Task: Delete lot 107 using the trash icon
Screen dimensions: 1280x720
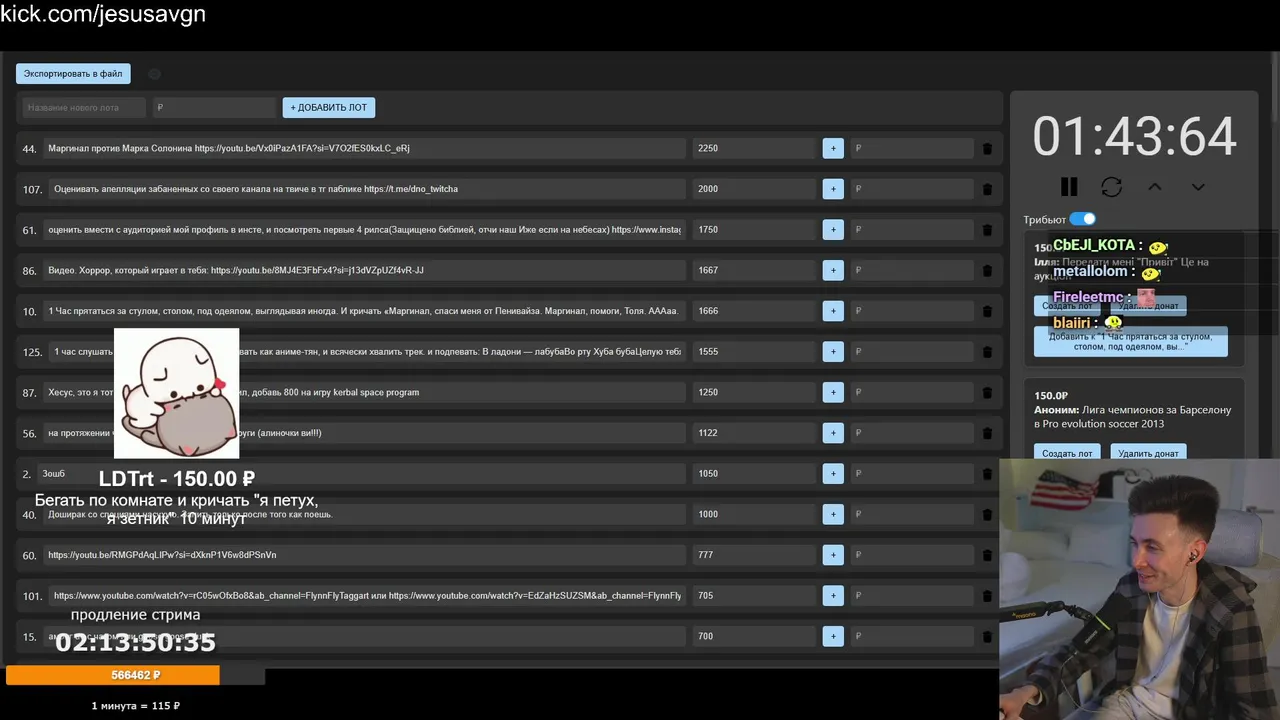Action: tap(987, 189)
